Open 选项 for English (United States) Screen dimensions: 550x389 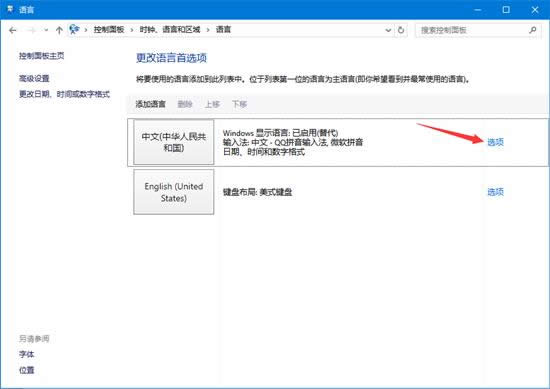pyautogui.click(x=495, y=192)
